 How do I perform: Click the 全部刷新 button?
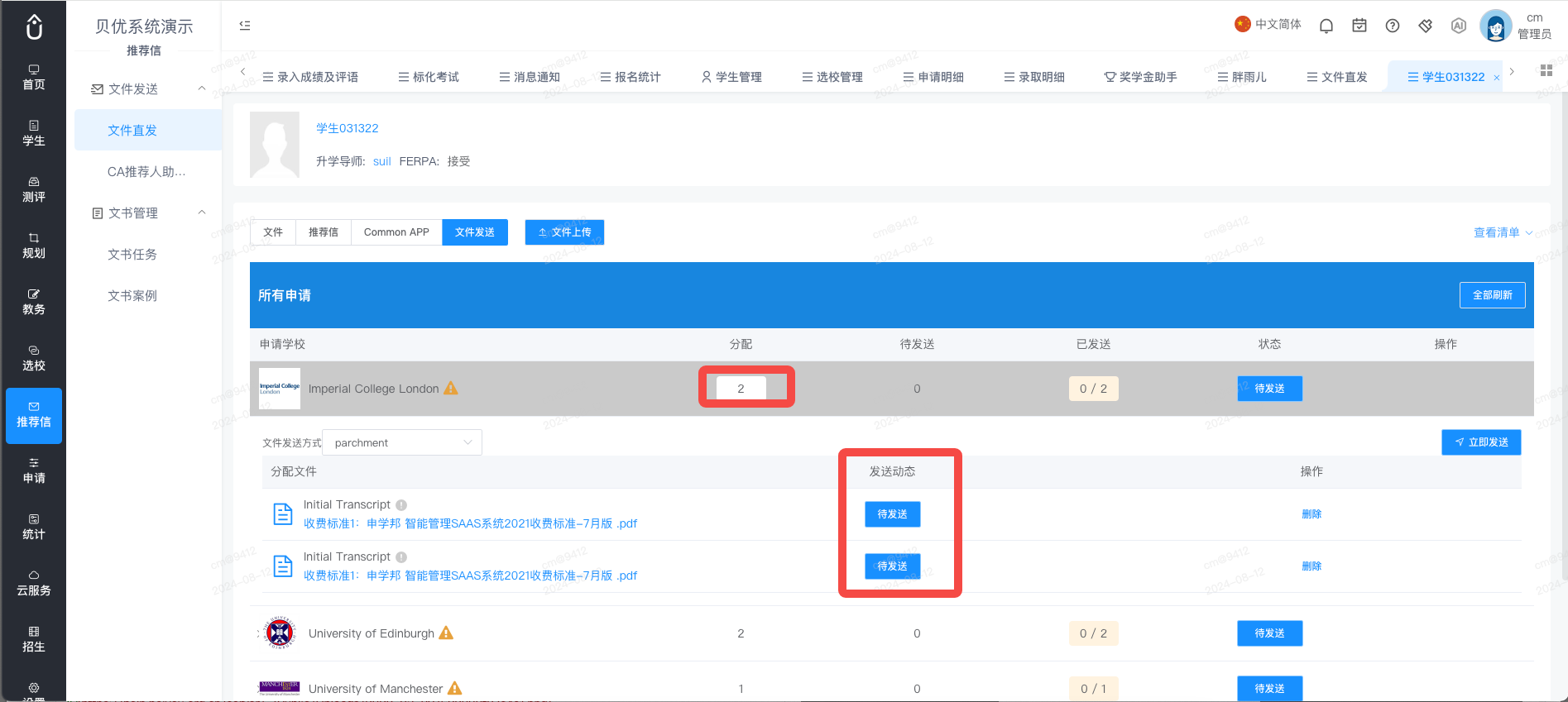coord(1492,295)
